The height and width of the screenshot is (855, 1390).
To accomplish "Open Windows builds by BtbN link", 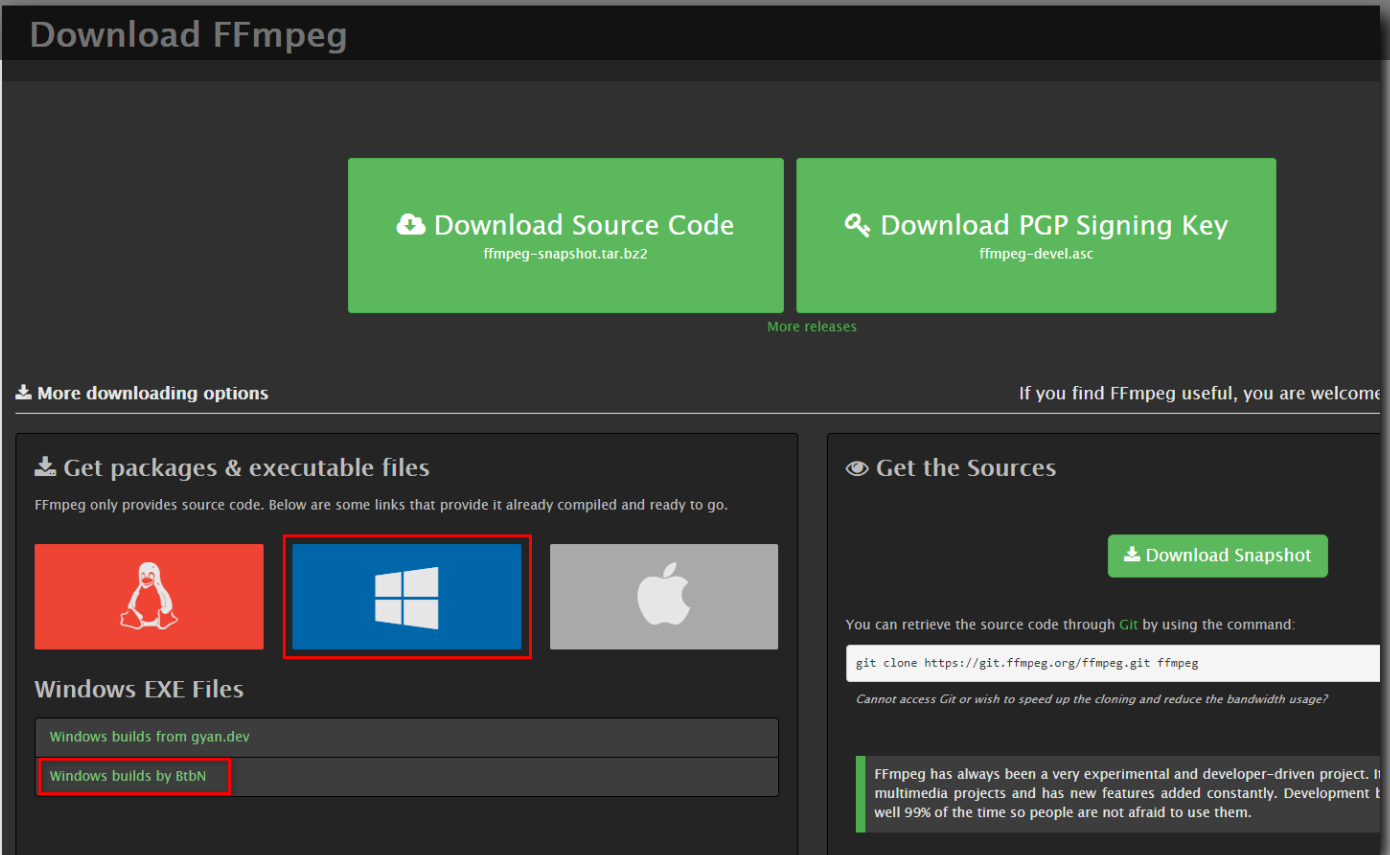I will 128,776.
